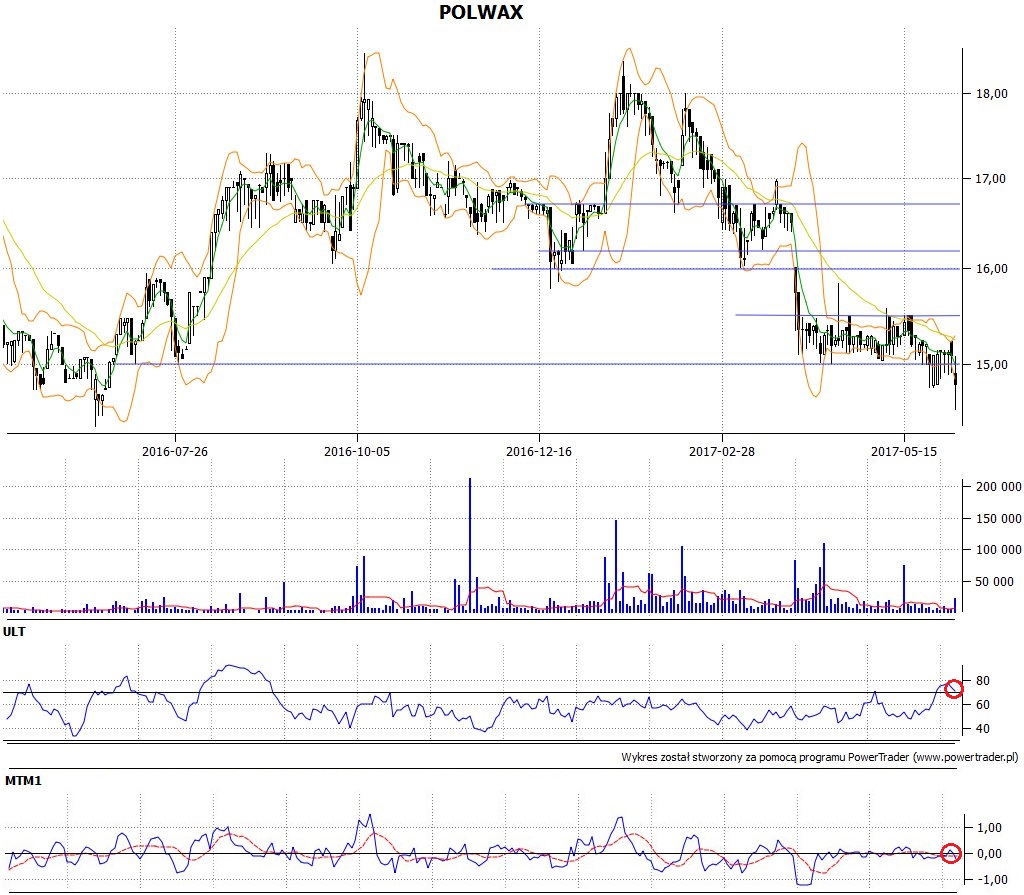Screen dimensions: 1024x895
Task: Click the 17,00 price axis label
Action: [991, 179]
